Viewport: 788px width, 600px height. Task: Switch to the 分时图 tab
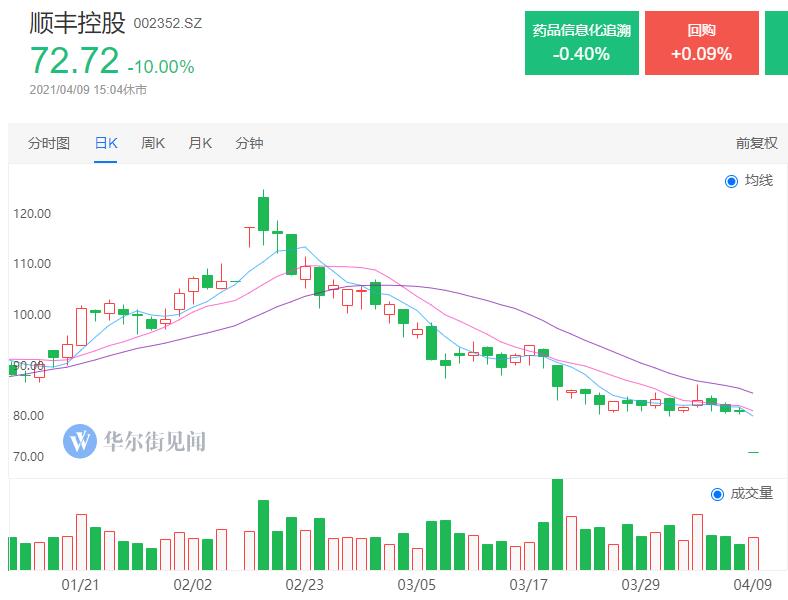[x=49, y=143]
